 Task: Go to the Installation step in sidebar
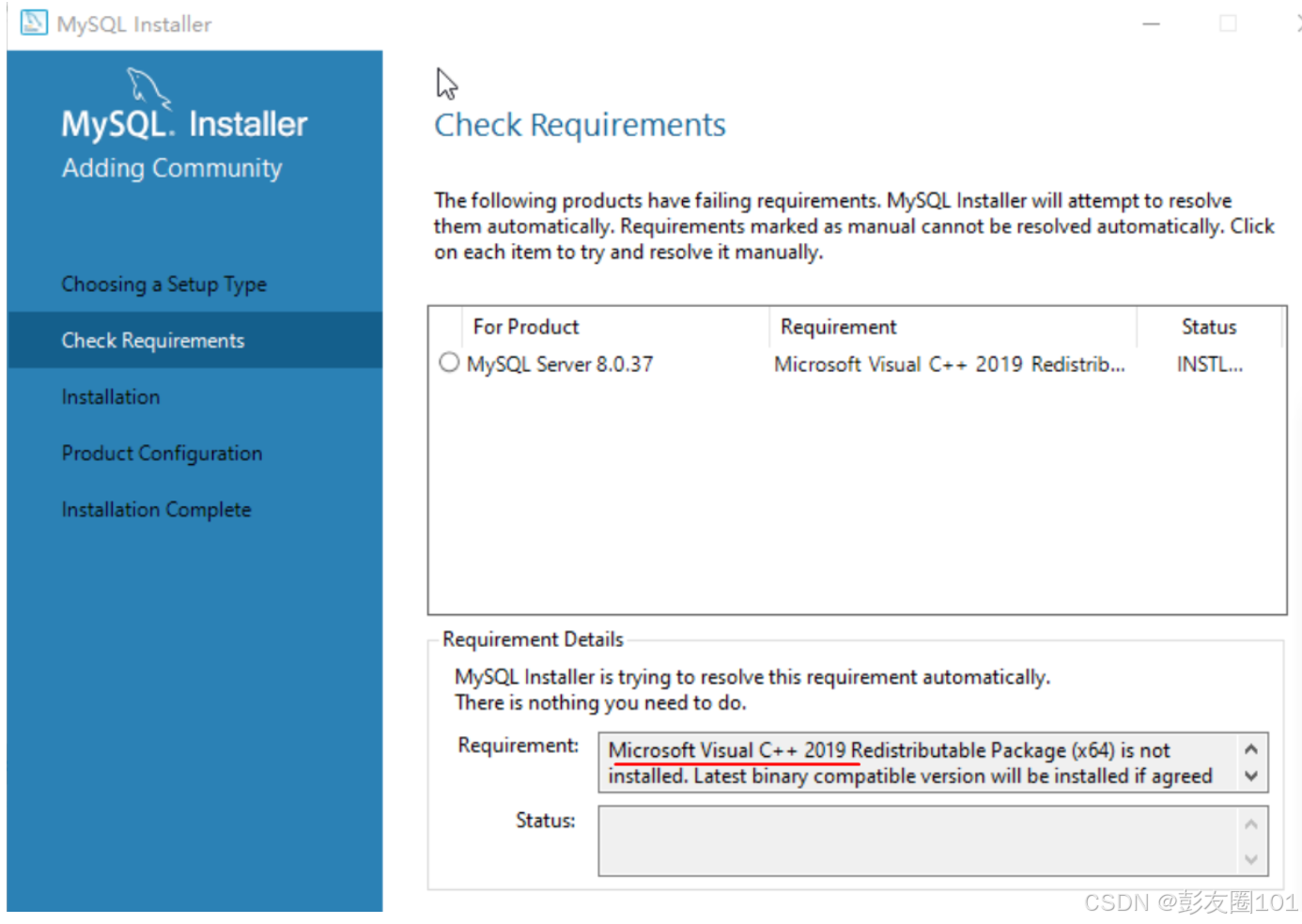110,397
